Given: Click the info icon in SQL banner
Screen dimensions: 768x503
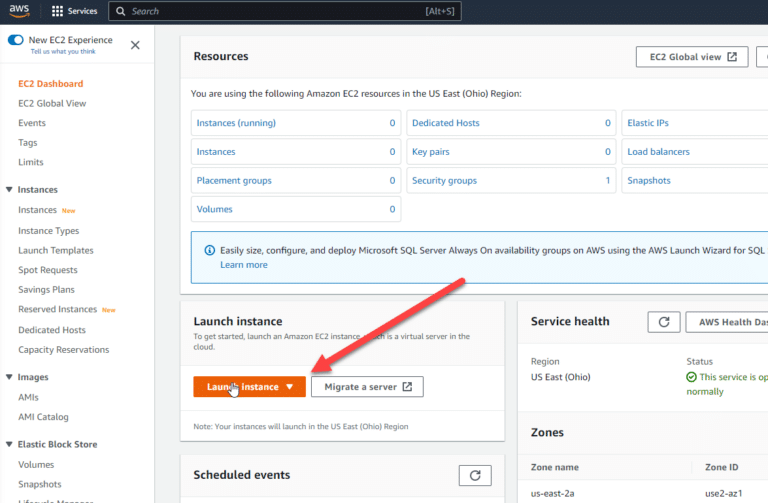Looking at the screenshot, I should (209, 251).
